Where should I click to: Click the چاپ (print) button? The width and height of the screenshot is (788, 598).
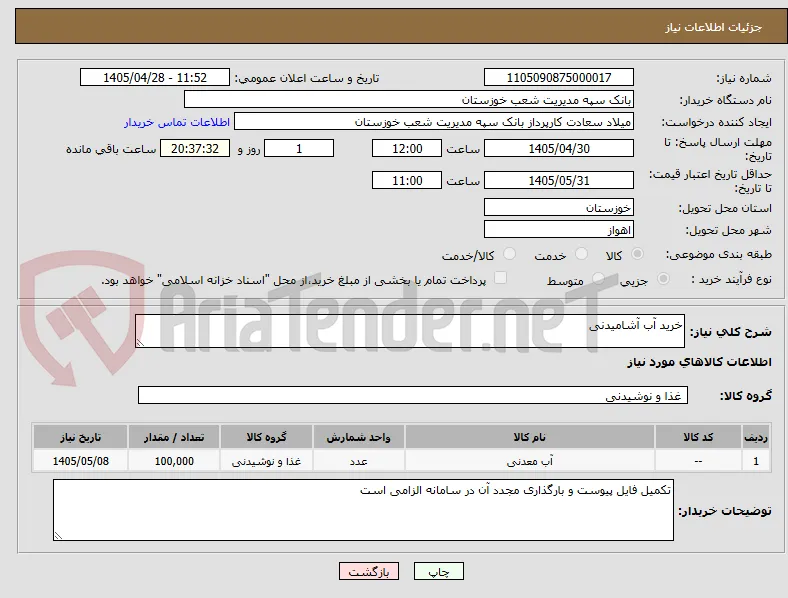click(438, 571)
